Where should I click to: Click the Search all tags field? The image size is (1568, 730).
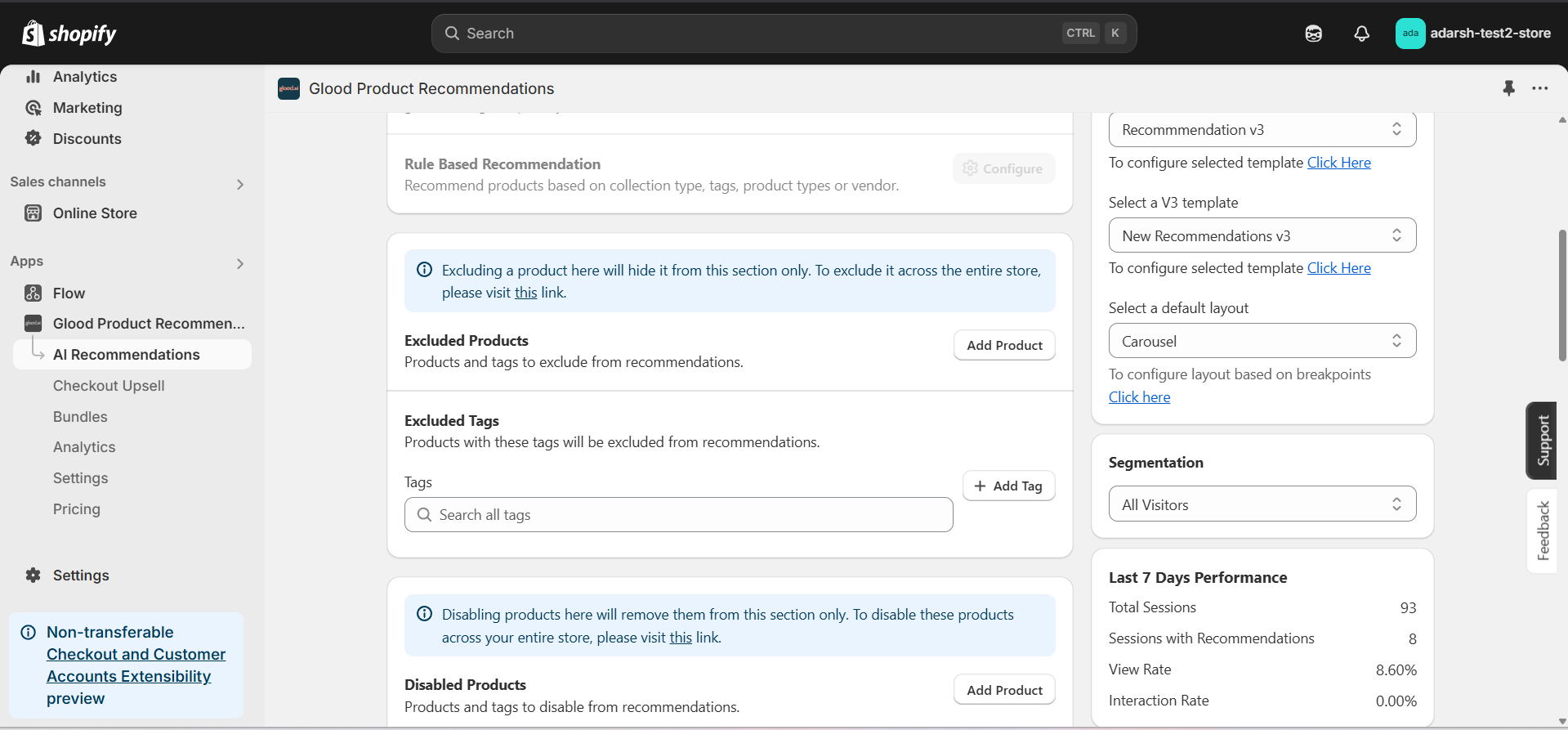coord(678,515)
